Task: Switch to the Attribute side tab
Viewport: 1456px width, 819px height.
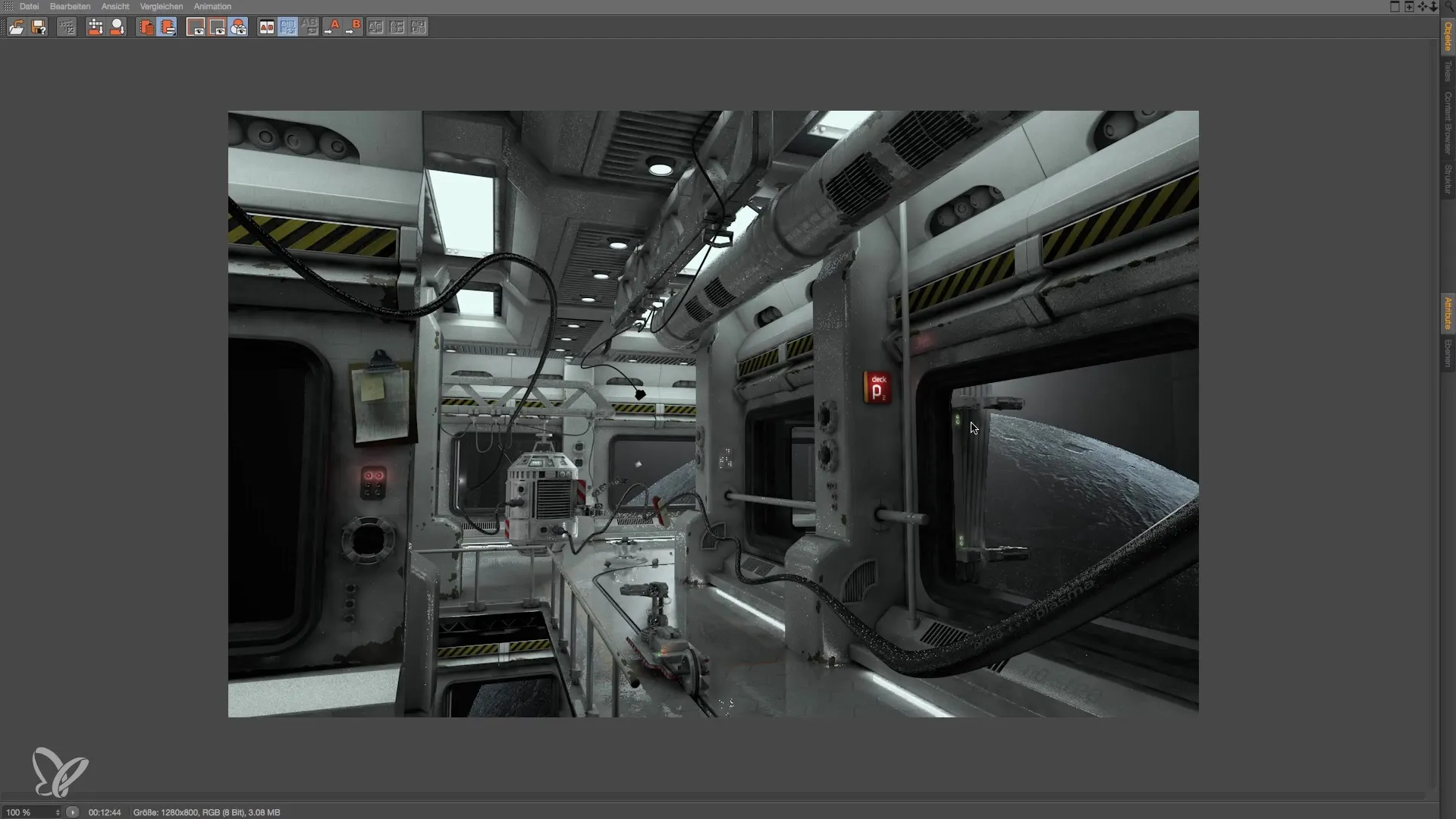Action: pos(1448,313)
